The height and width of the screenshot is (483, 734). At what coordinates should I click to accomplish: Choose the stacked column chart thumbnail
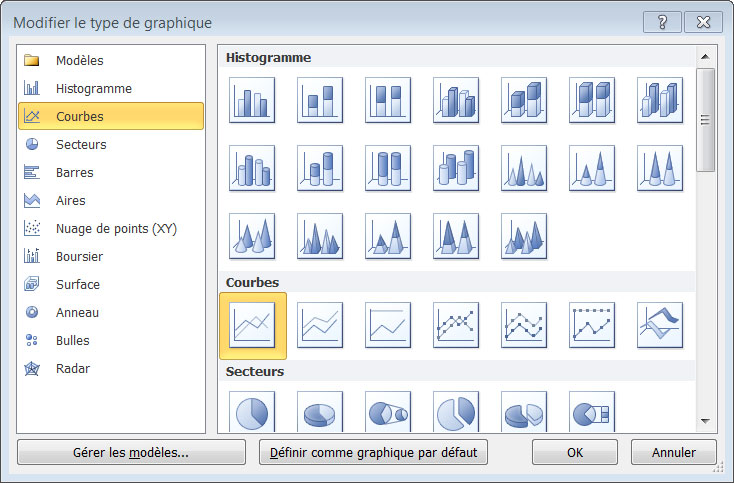pyautogui.click(x=320, y=100)
